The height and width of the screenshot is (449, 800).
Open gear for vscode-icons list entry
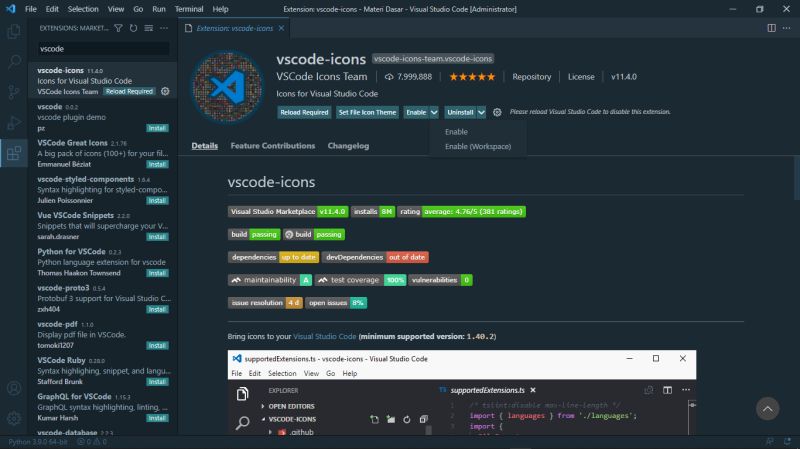[165, 91]
